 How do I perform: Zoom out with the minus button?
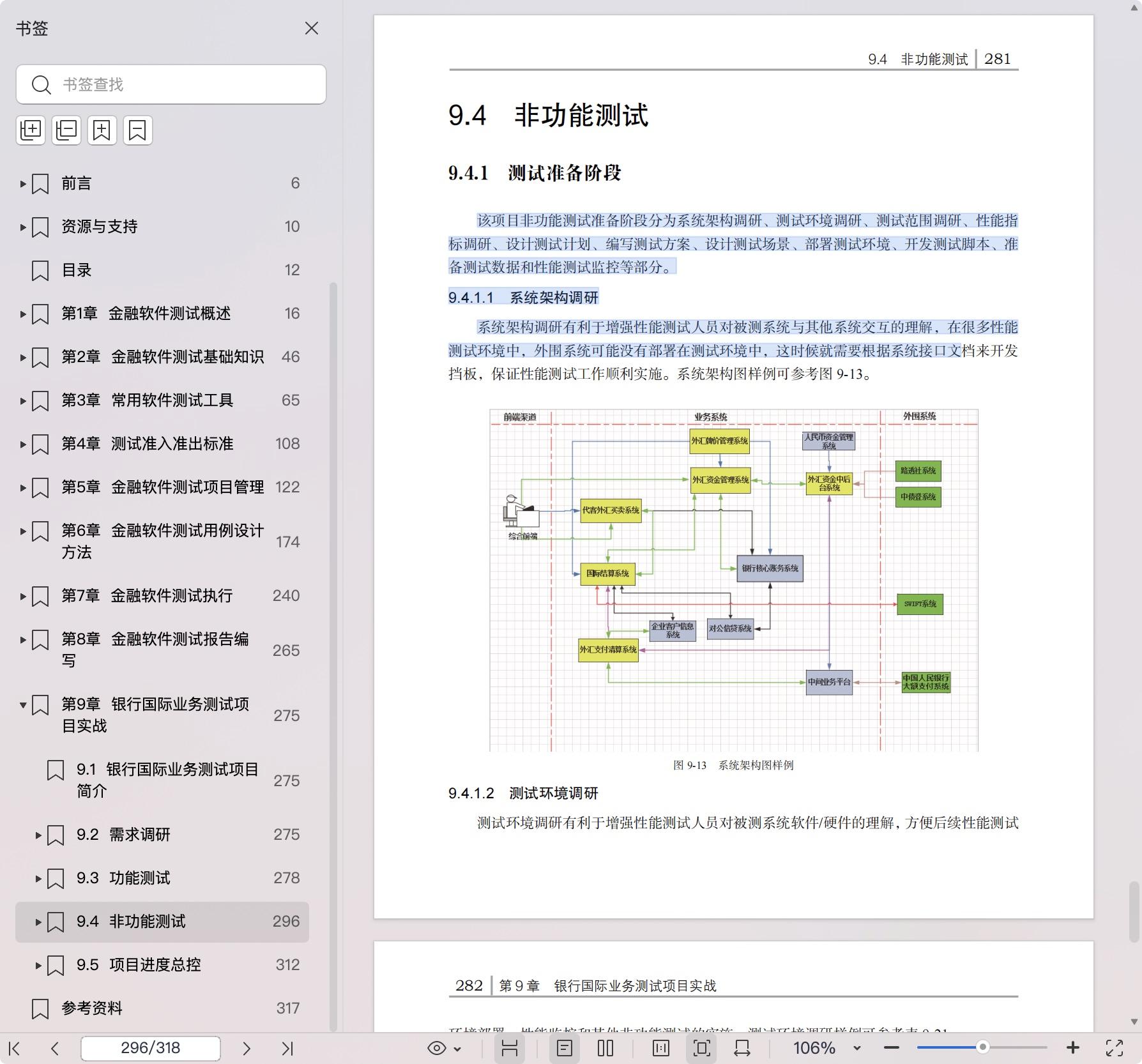892,1048
